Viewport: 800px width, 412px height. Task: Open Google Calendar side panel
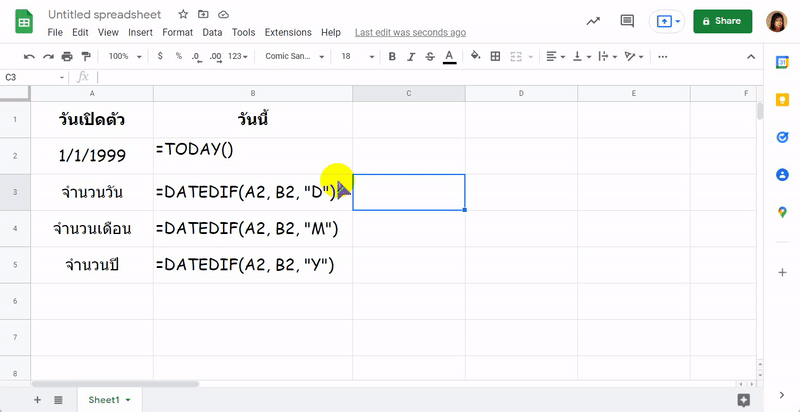[782, 62]
